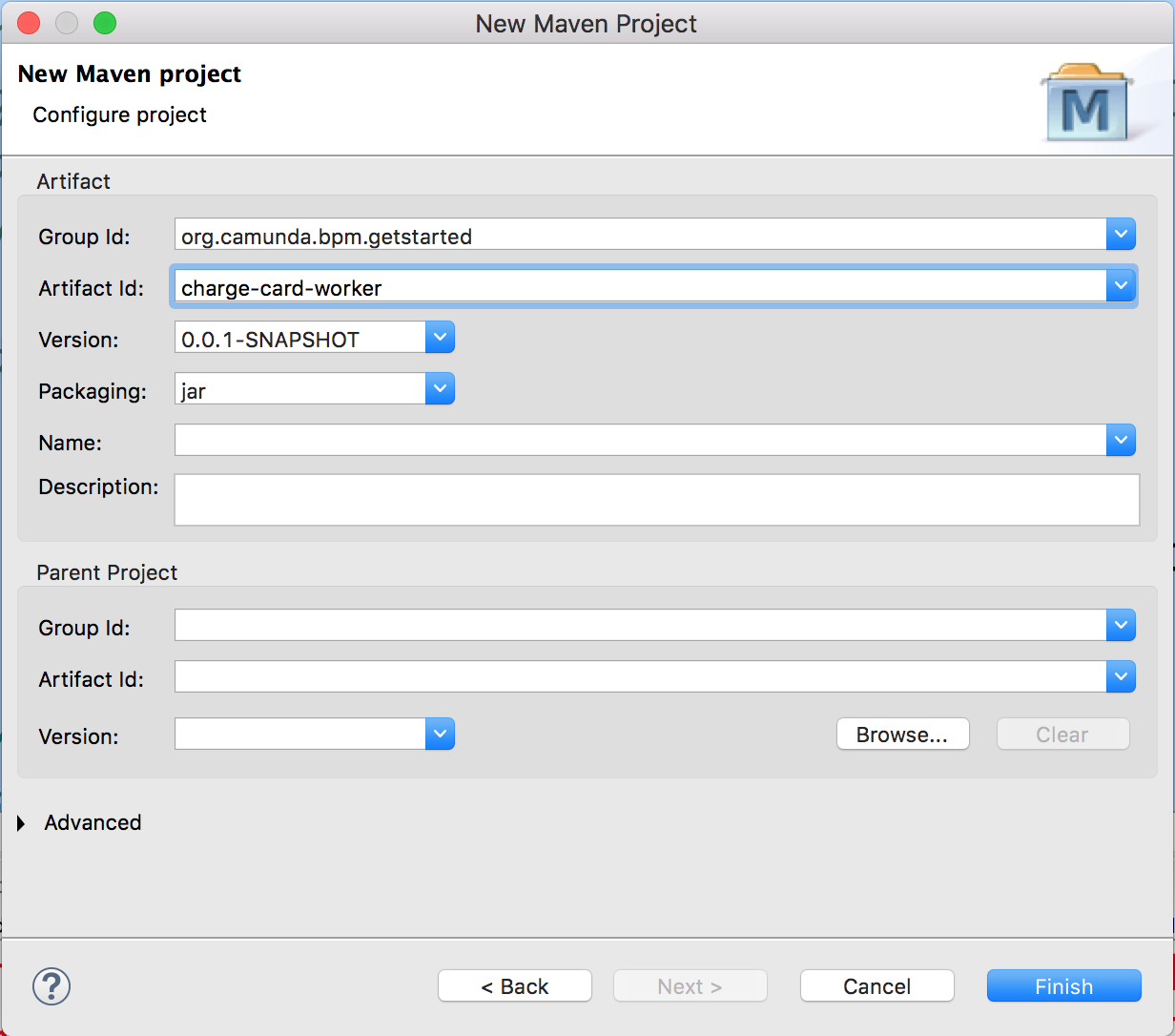The image size is (1175, 1036).
Task: Click into the Description text area
Action: [x=656, y=500]
